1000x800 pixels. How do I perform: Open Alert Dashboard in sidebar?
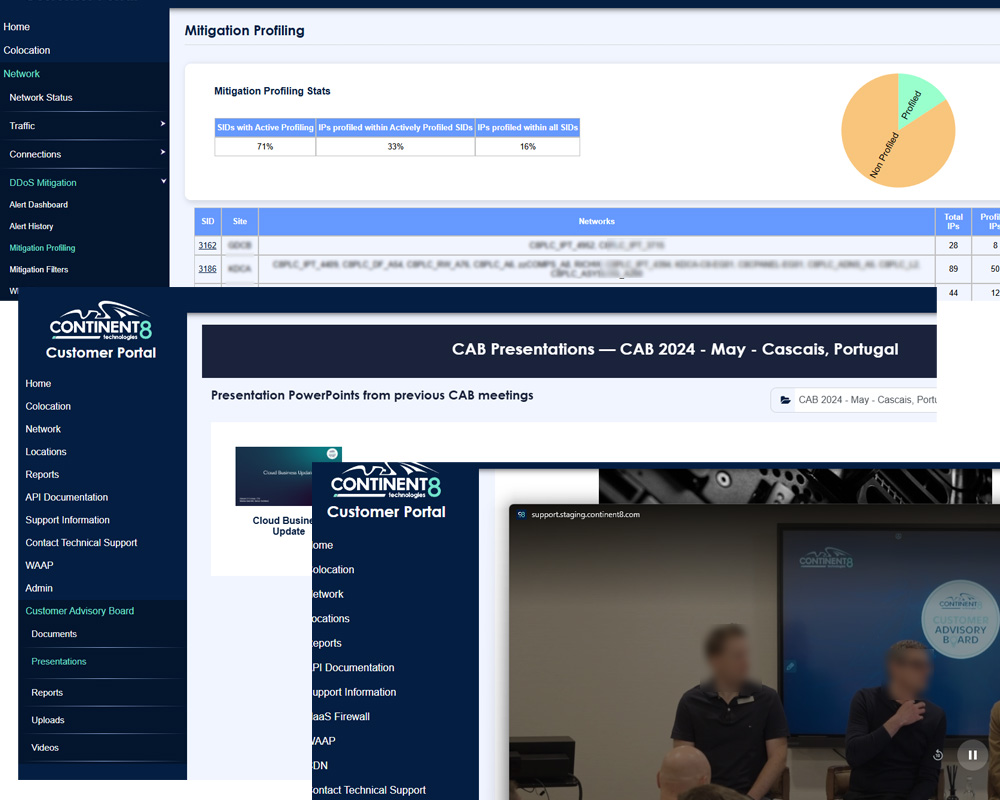39,205
